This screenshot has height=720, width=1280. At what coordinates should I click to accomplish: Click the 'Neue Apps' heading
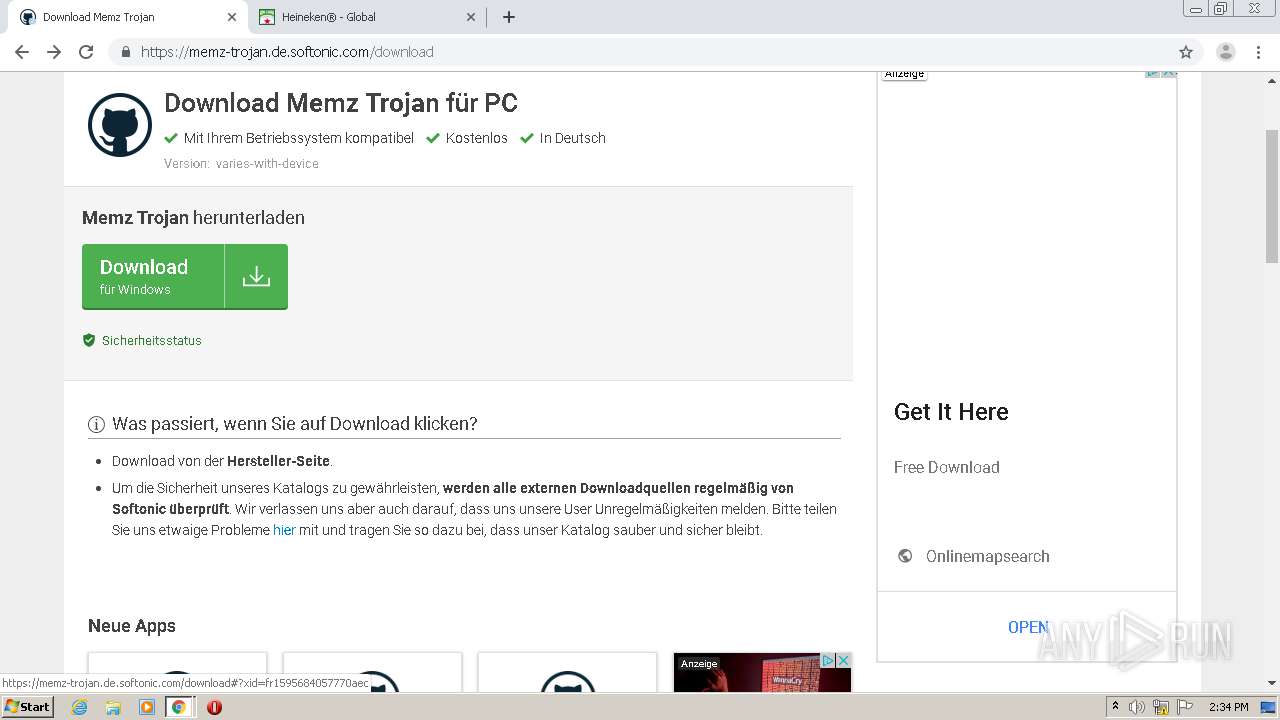132,626
